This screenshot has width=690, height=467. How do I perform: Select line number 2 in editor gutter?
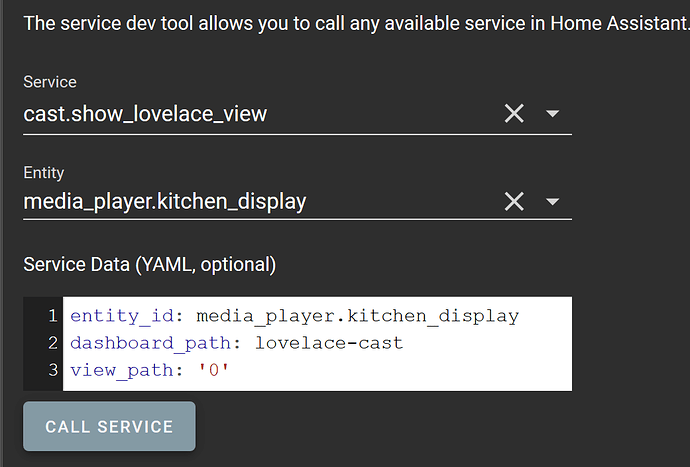(x=51, y=343)
